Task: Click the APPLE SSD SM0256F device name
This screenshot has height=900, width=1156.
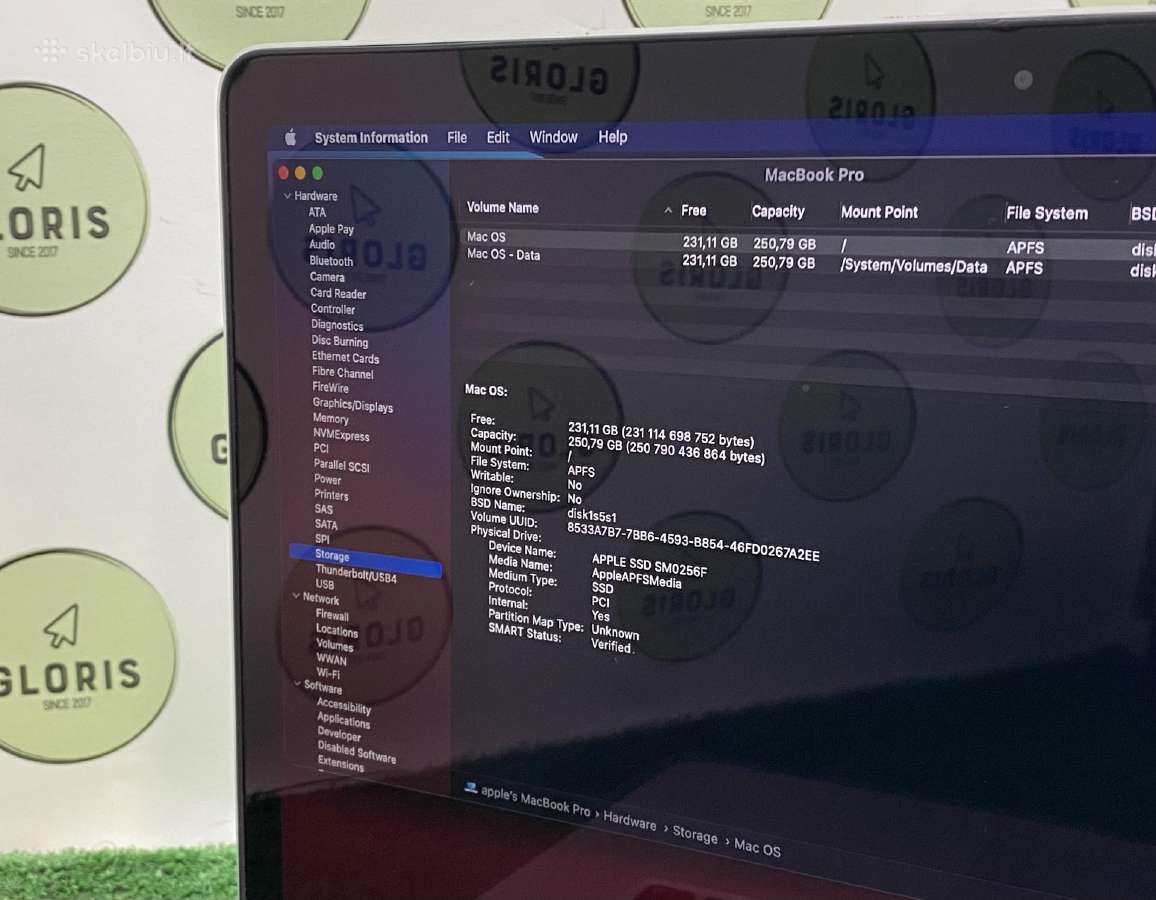Action: click(x=650, y=566)
